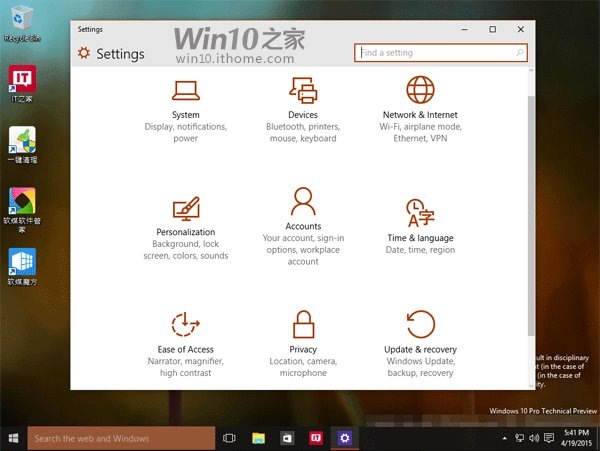Open Accounts person icon
Viewport: 600px width, 451px height.
point(303,201)
